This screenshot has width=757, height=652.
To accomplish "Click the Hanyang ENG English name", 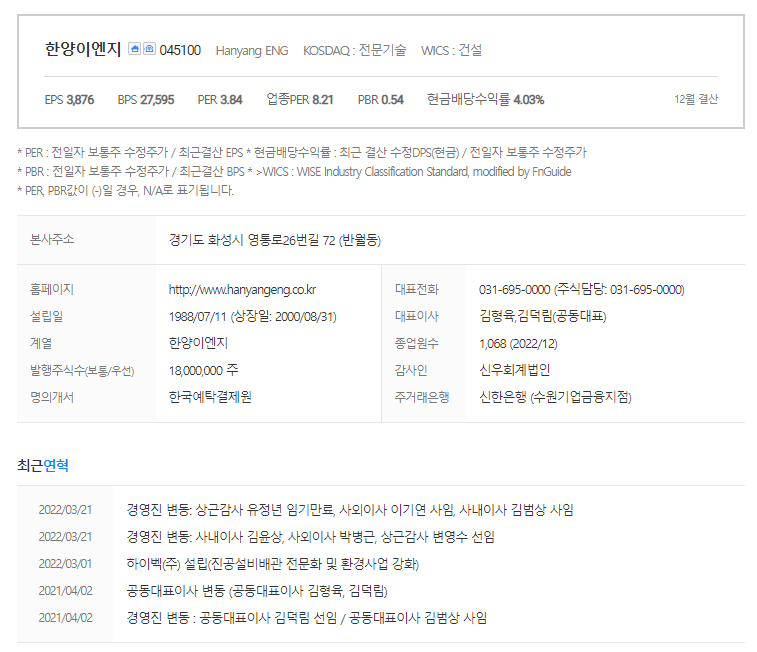I will point(252,51).
